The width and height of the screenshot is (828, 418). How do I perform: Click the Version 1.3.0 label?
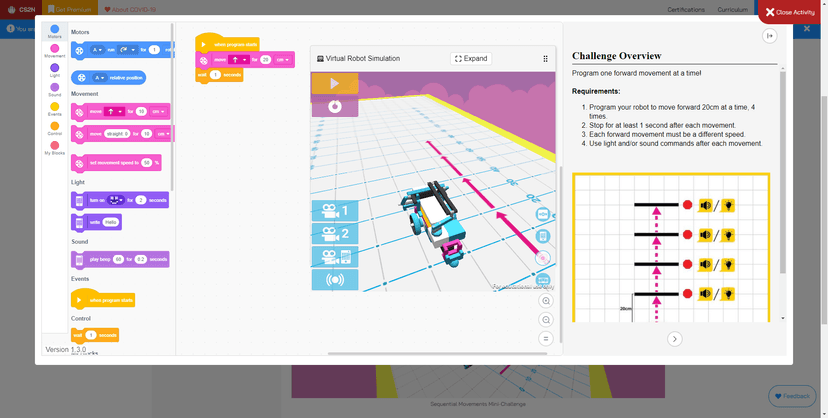[65, 349]
